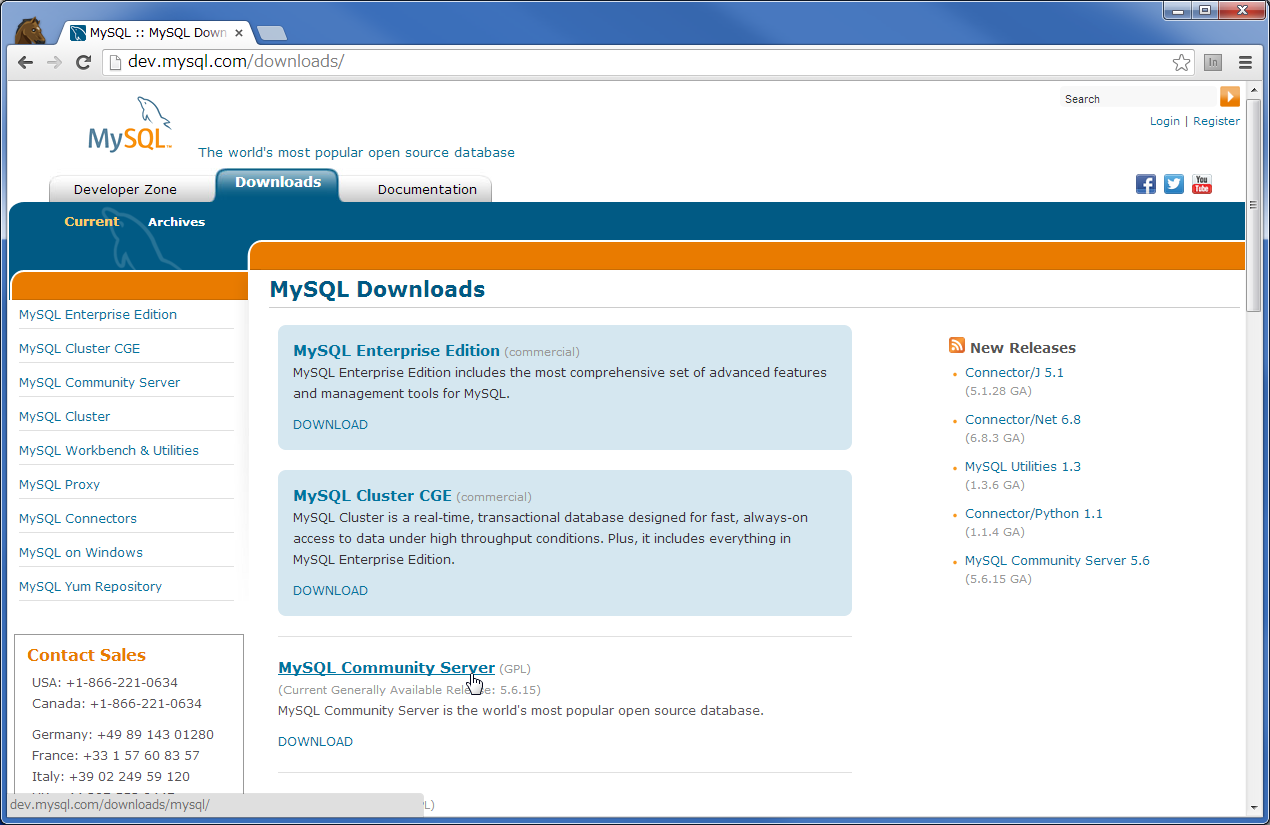Open MySQL Cluster CGE in sidebar
This screenshot has height=825, width=1270.
[80, 348]
